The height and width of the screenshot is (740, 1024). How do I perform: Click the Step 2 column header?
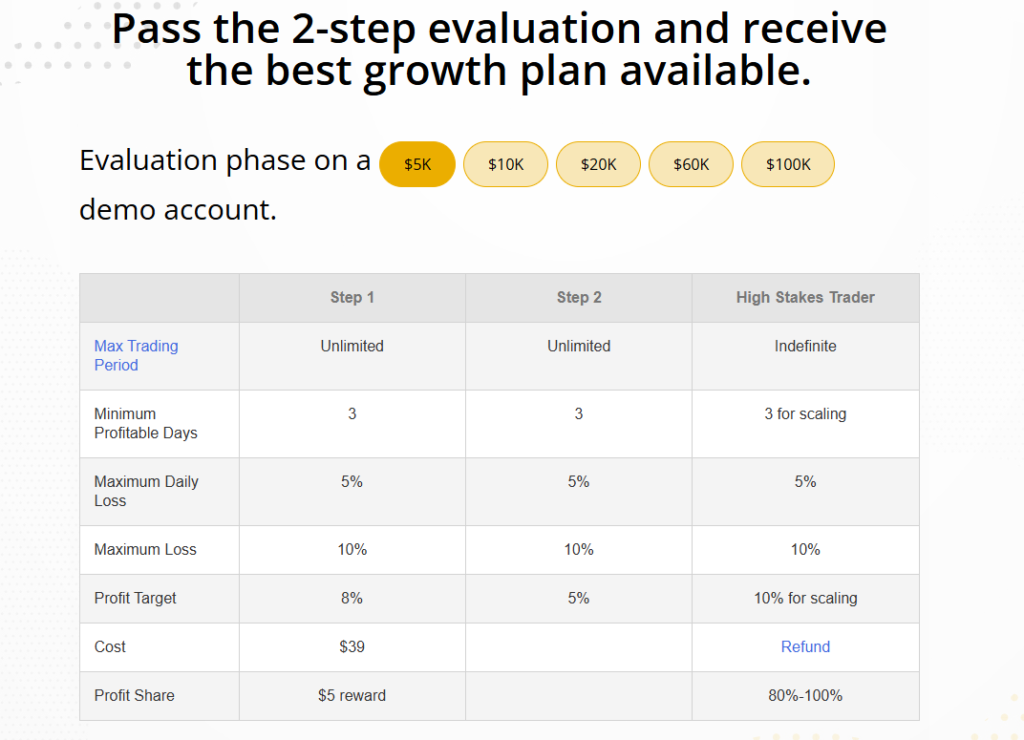(x=579, y=298)
